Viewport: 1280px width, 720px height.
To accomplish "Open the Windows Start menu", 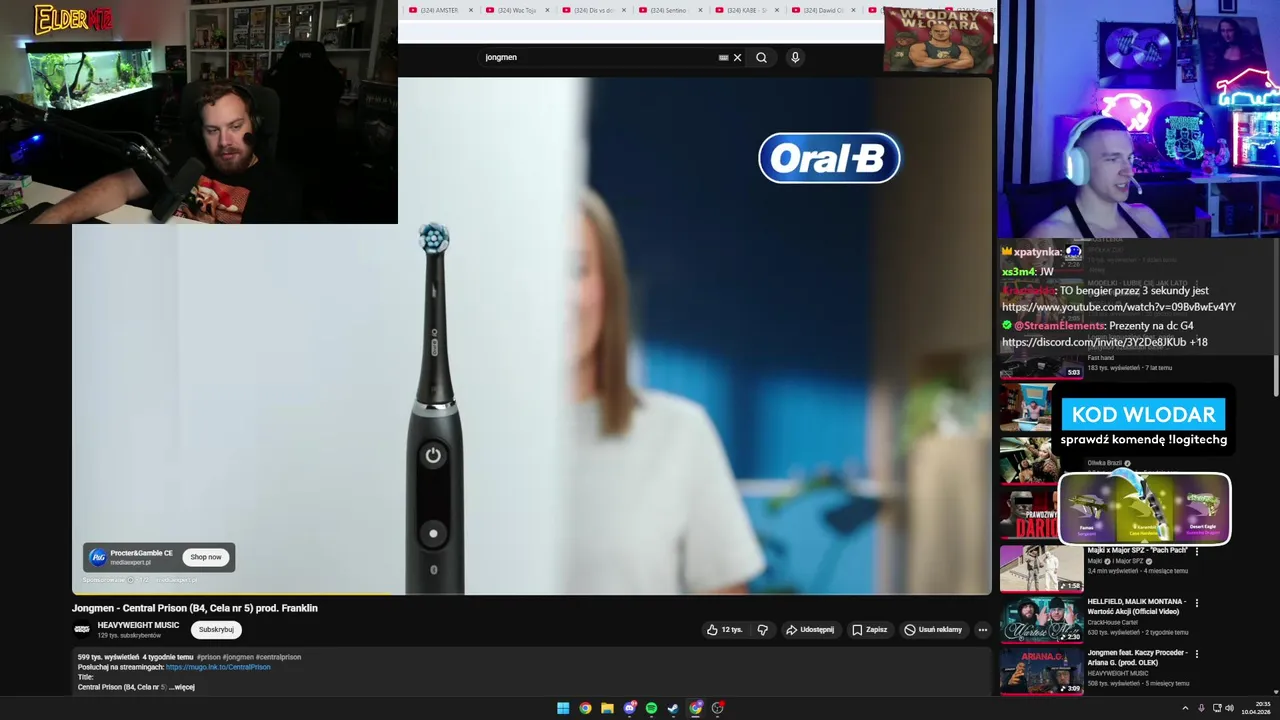I will [563, 708].
